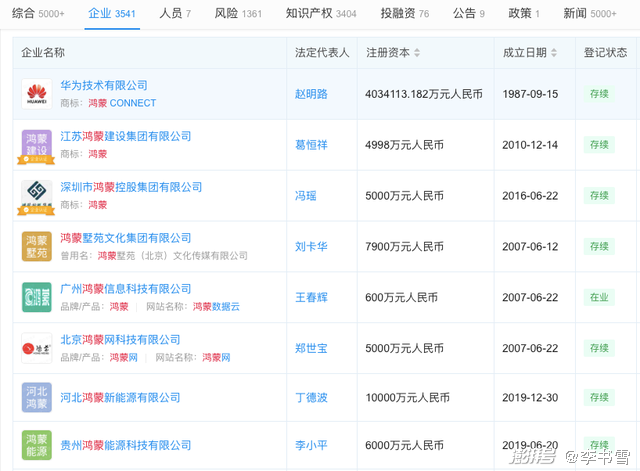
Task: Click the 登记状态 column header
Action: (605, 53)
